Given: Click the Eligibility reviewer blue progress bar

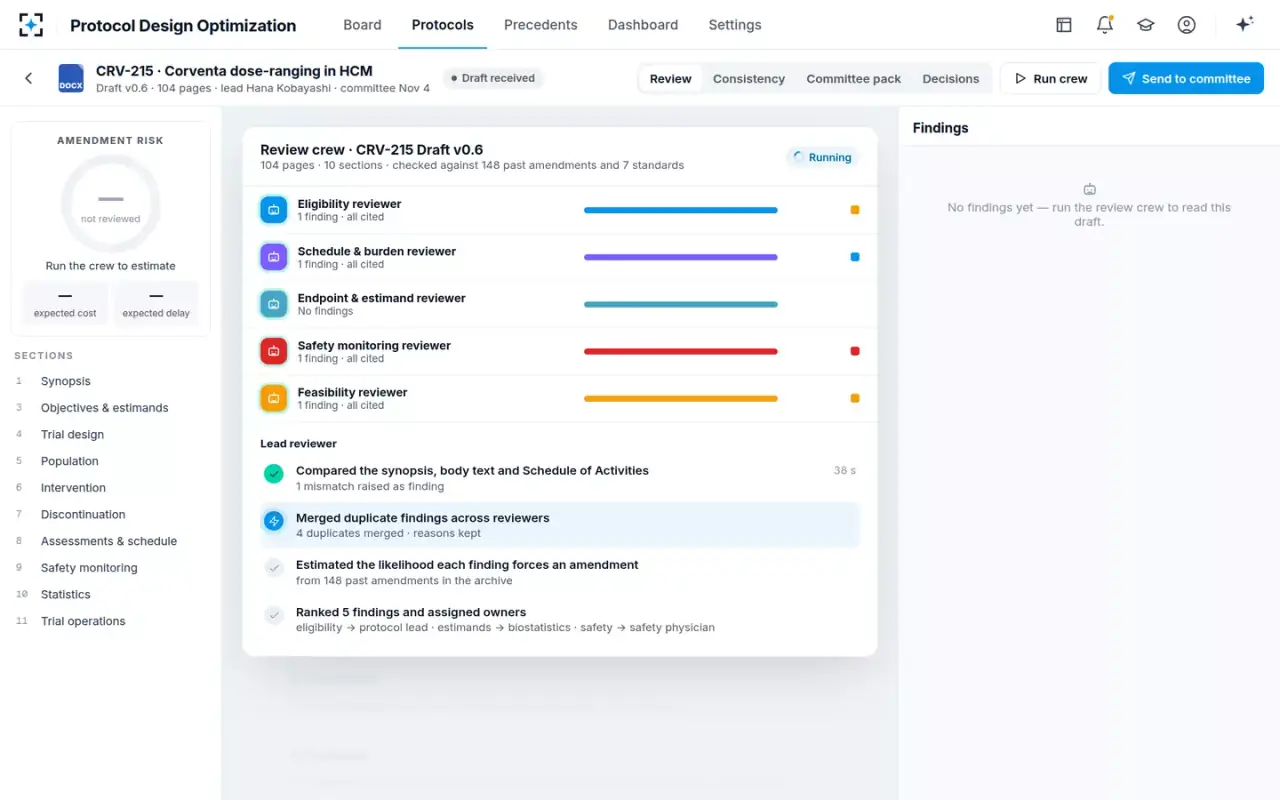Looking at the screenshot, I should [x=681, y=210].
